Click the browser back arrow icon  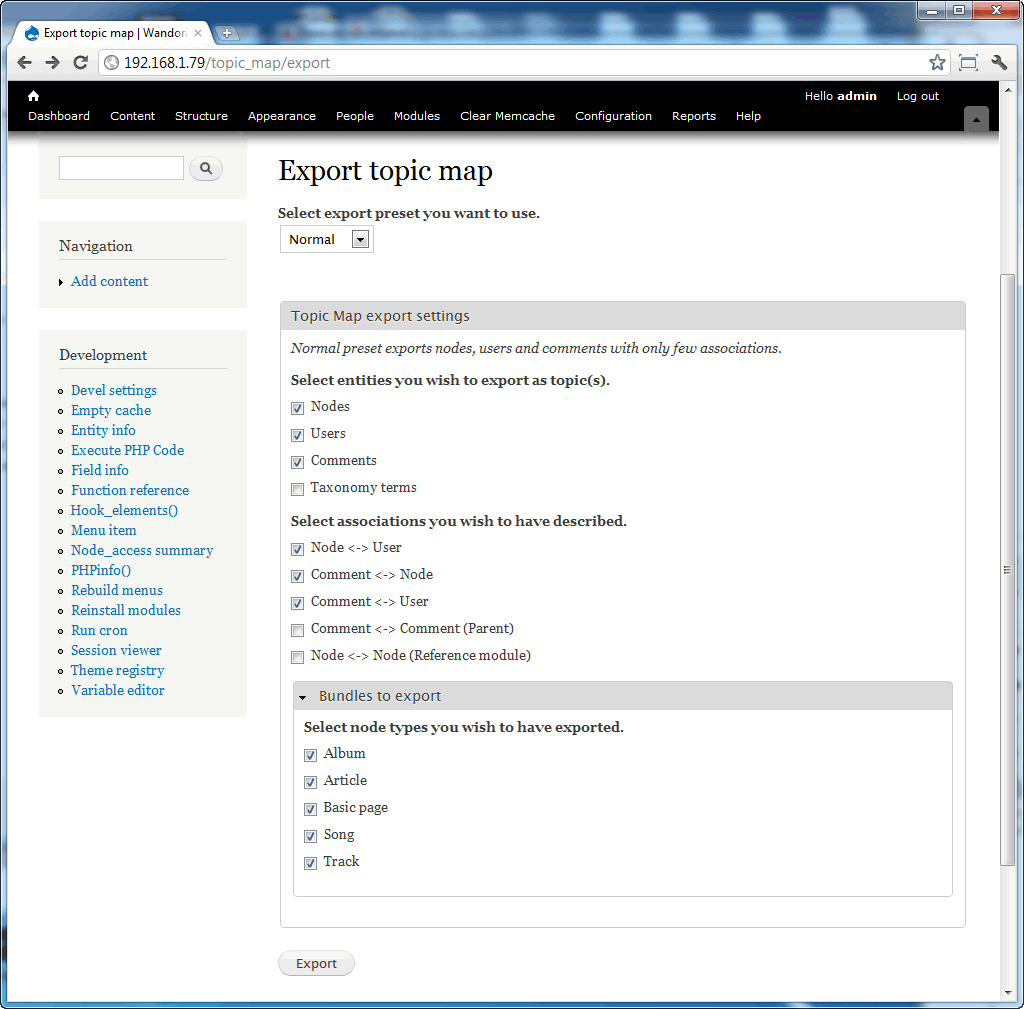[x=24, y=61]
